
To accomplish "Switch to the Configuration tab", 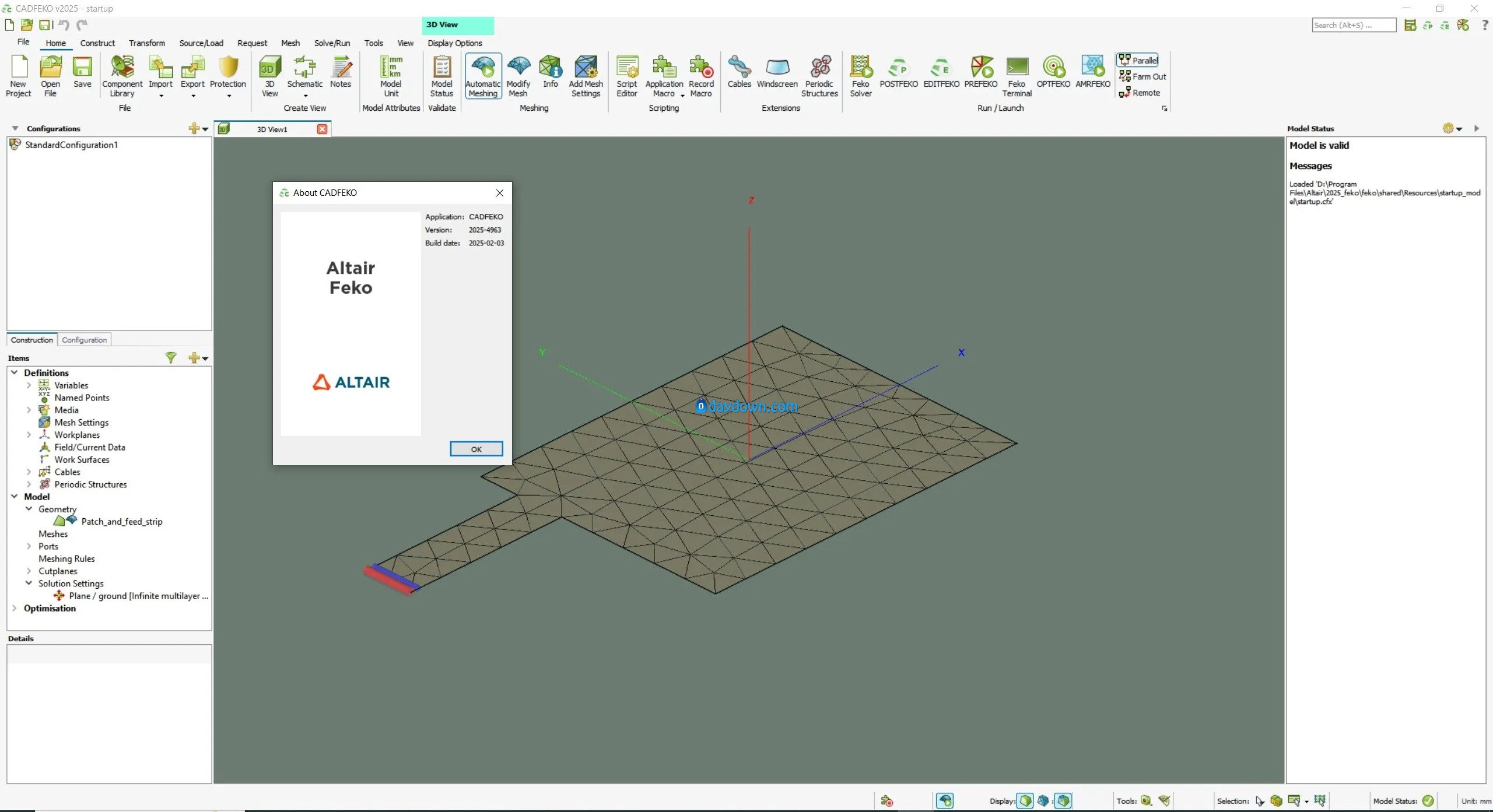I will (x=85, y=340).
